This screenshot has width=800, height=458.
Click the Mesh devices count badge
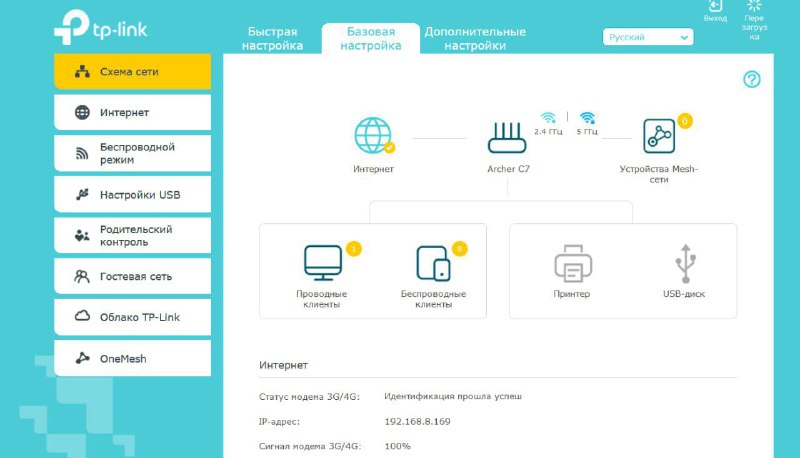(685, 121)
